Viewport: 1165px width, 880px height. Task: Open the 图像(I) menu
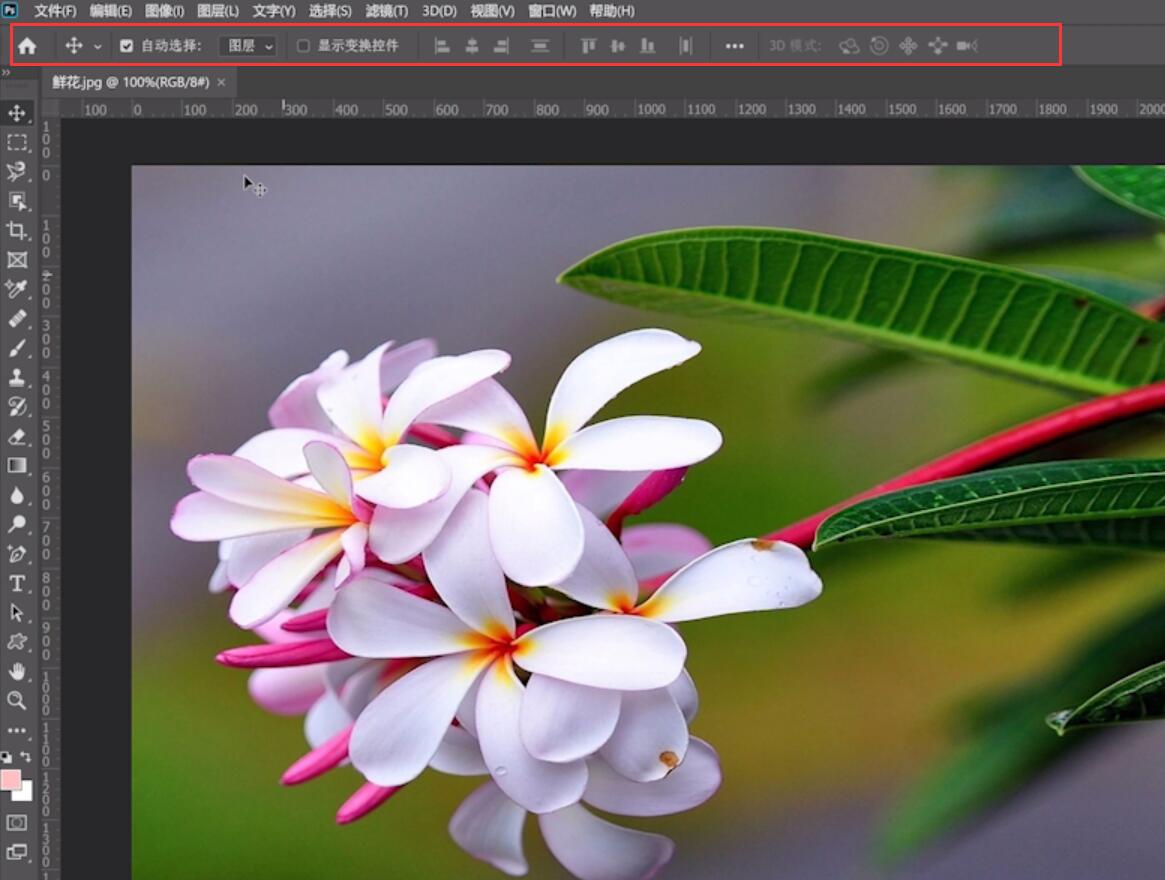tap(164, 11)
